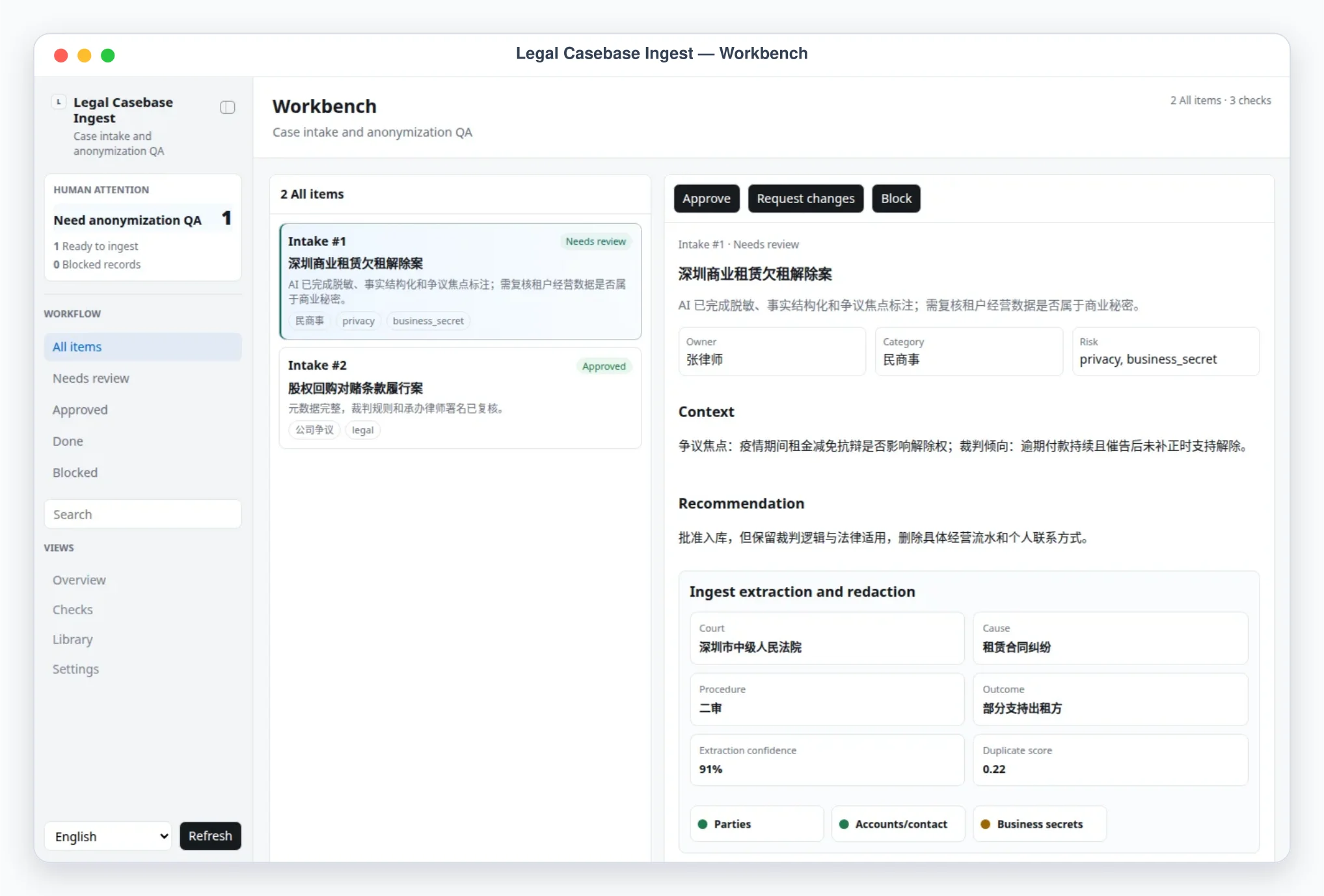Image resolution: width=1324 pixels, height=896 pixels.
Task: Click the Category field 民商事
Action: click(968, 351)
